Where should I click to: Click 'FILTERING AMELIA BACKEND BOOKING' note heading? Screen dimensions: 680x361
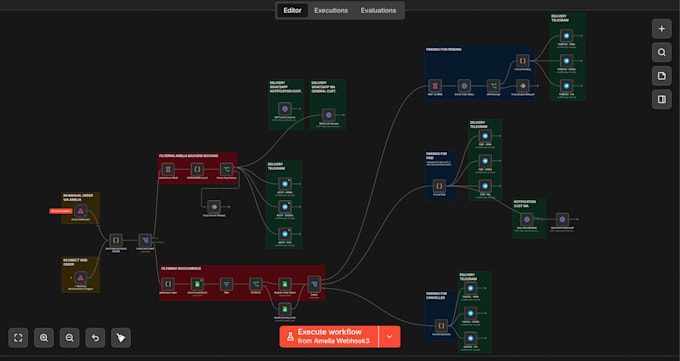[189, 156]
